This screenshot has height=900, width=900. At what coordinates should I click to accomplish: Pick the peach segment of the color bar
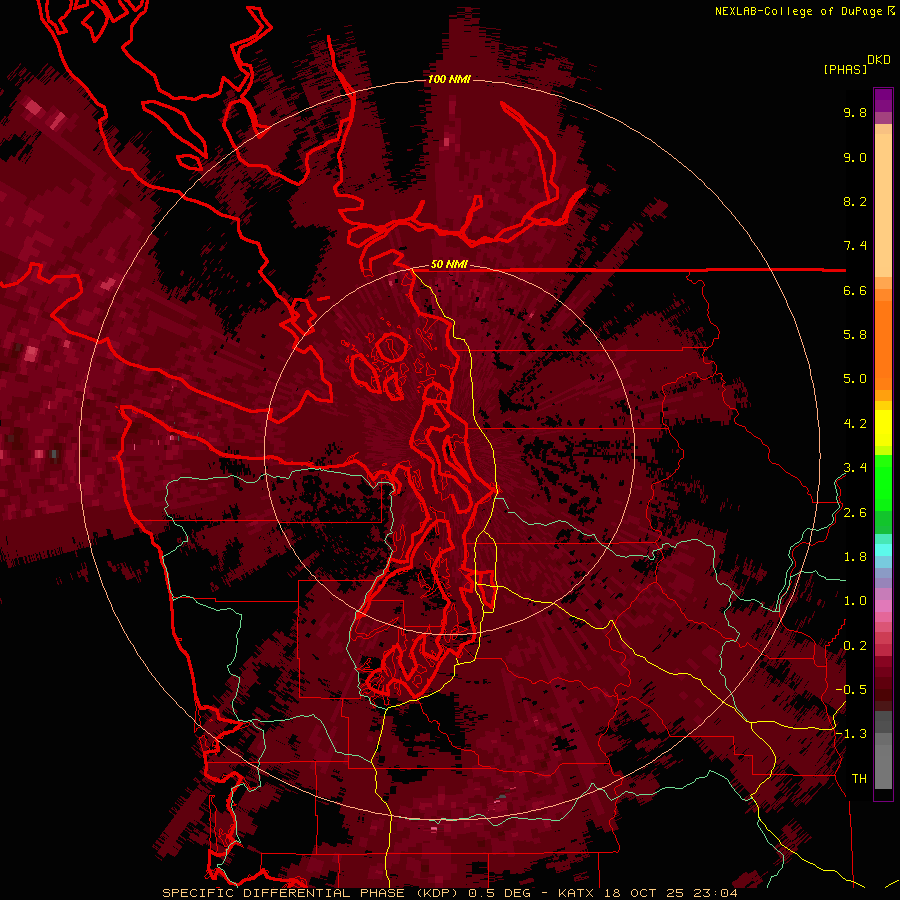click(x=883, y=201)
